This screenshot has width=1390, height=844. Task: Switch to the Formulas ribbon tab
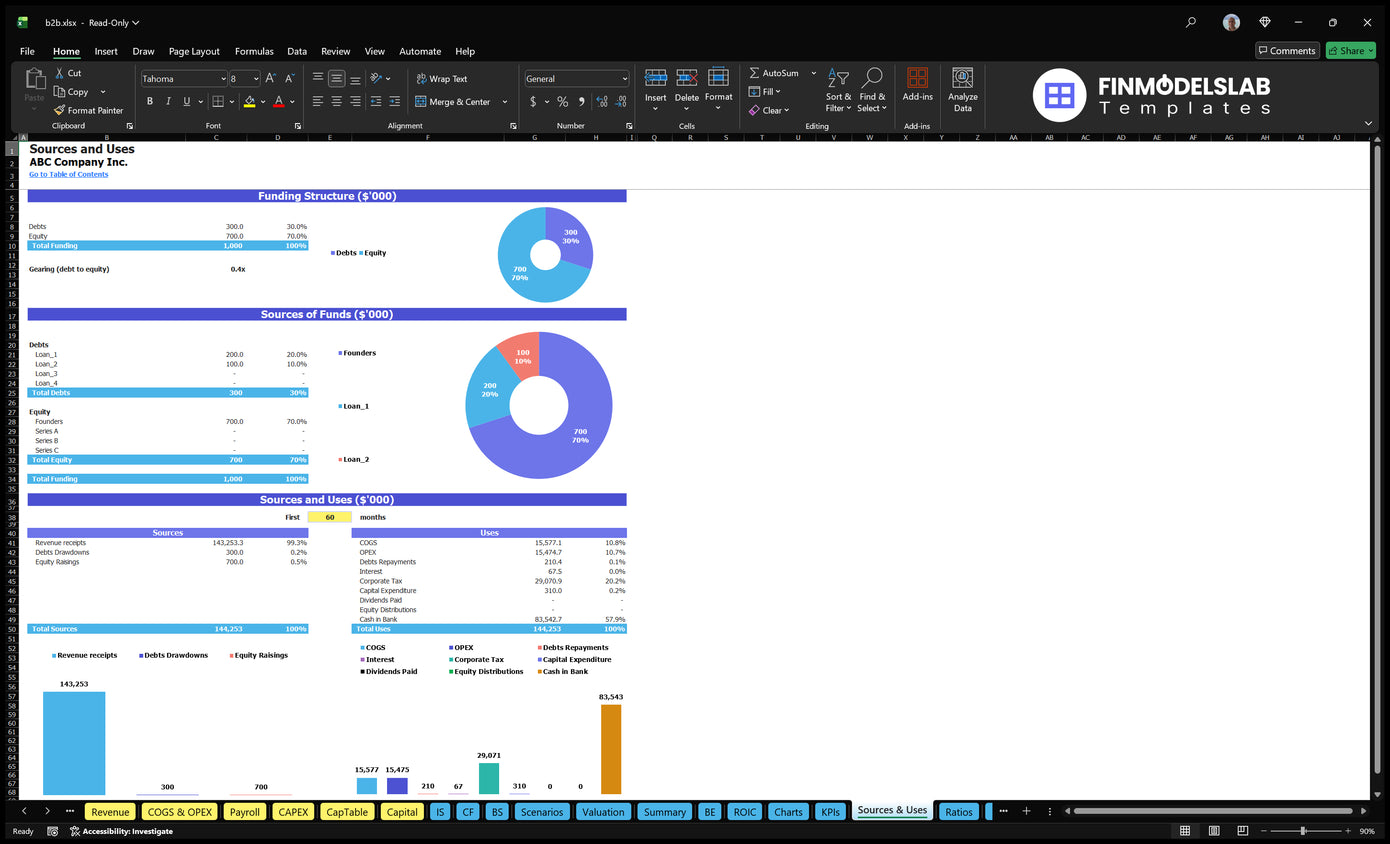(x=254, y=51)
